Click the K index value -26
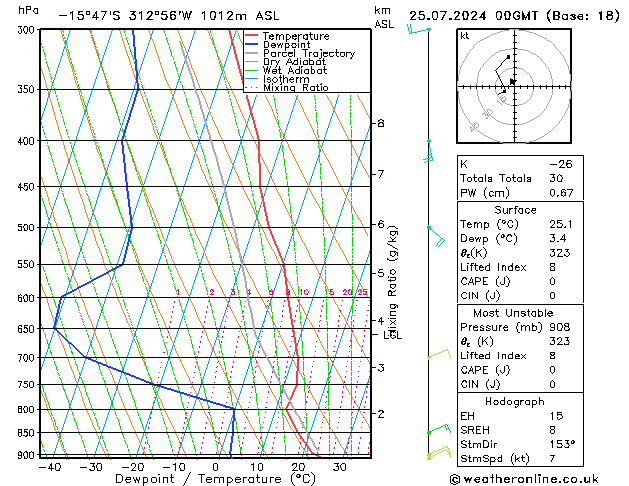 coord(561,164)
